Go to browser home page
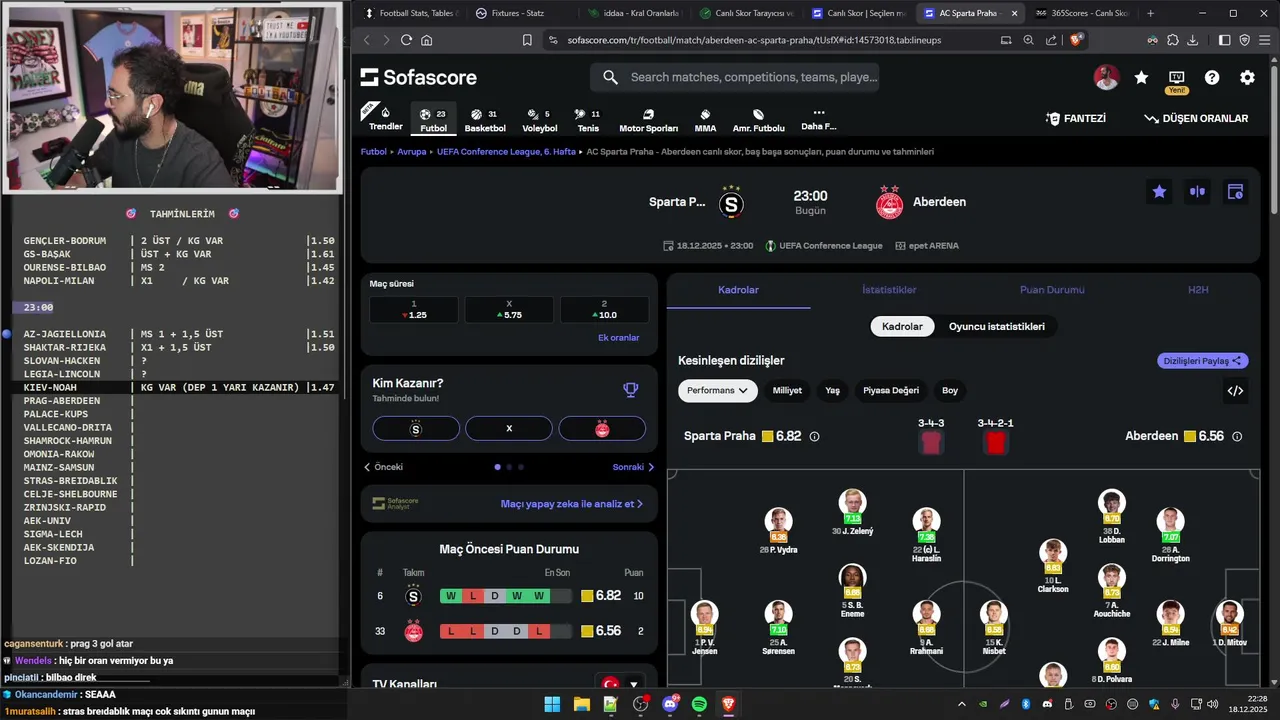Screen dimensions: 1280x720 point(427,40)
